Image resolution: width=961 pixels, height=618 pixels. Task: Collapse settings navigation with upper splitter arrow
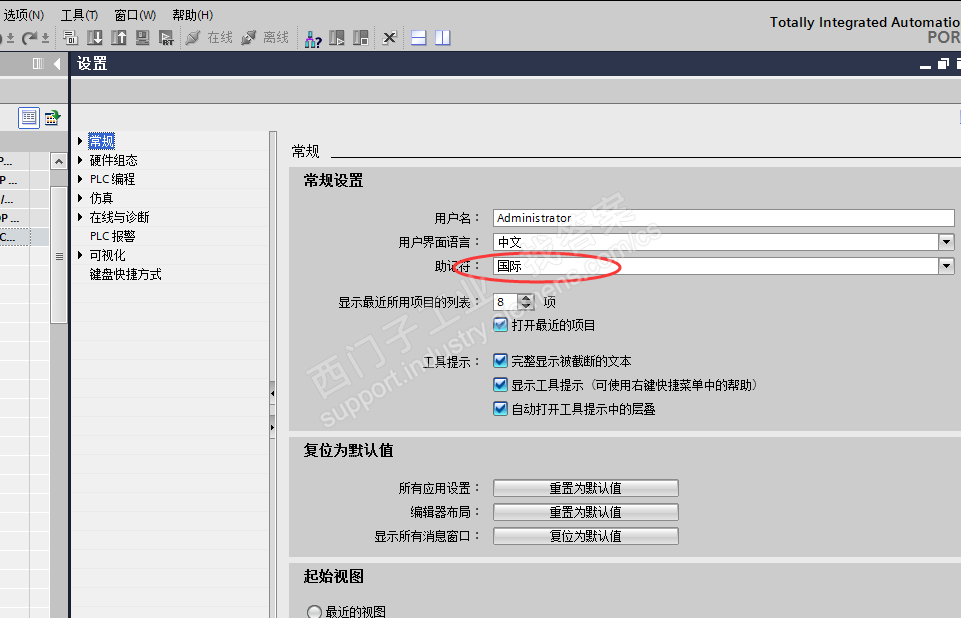(x=273, y=393)
